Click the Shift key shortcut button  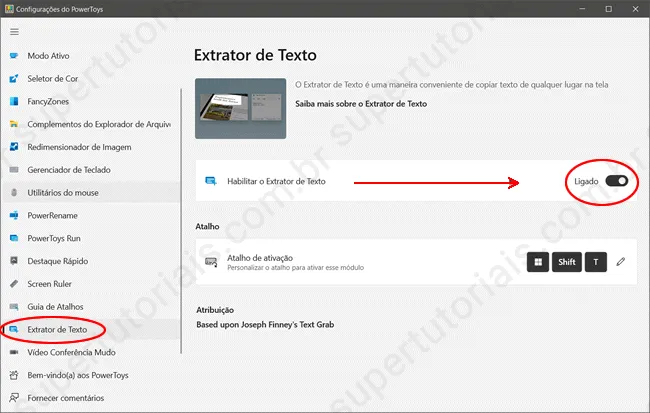point(567,262)
